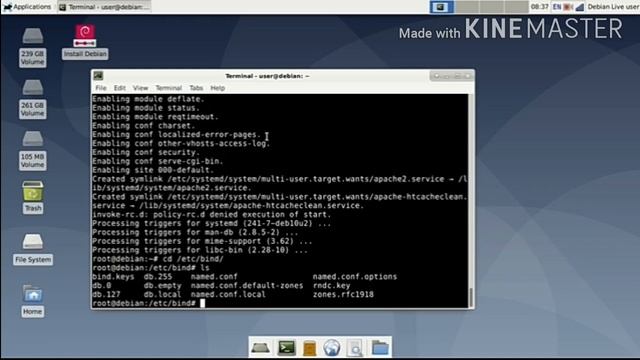This screenshot has width=640, height=360.
Task: Open the Home folder desktop icon
Action: click(x=33, y=301)
